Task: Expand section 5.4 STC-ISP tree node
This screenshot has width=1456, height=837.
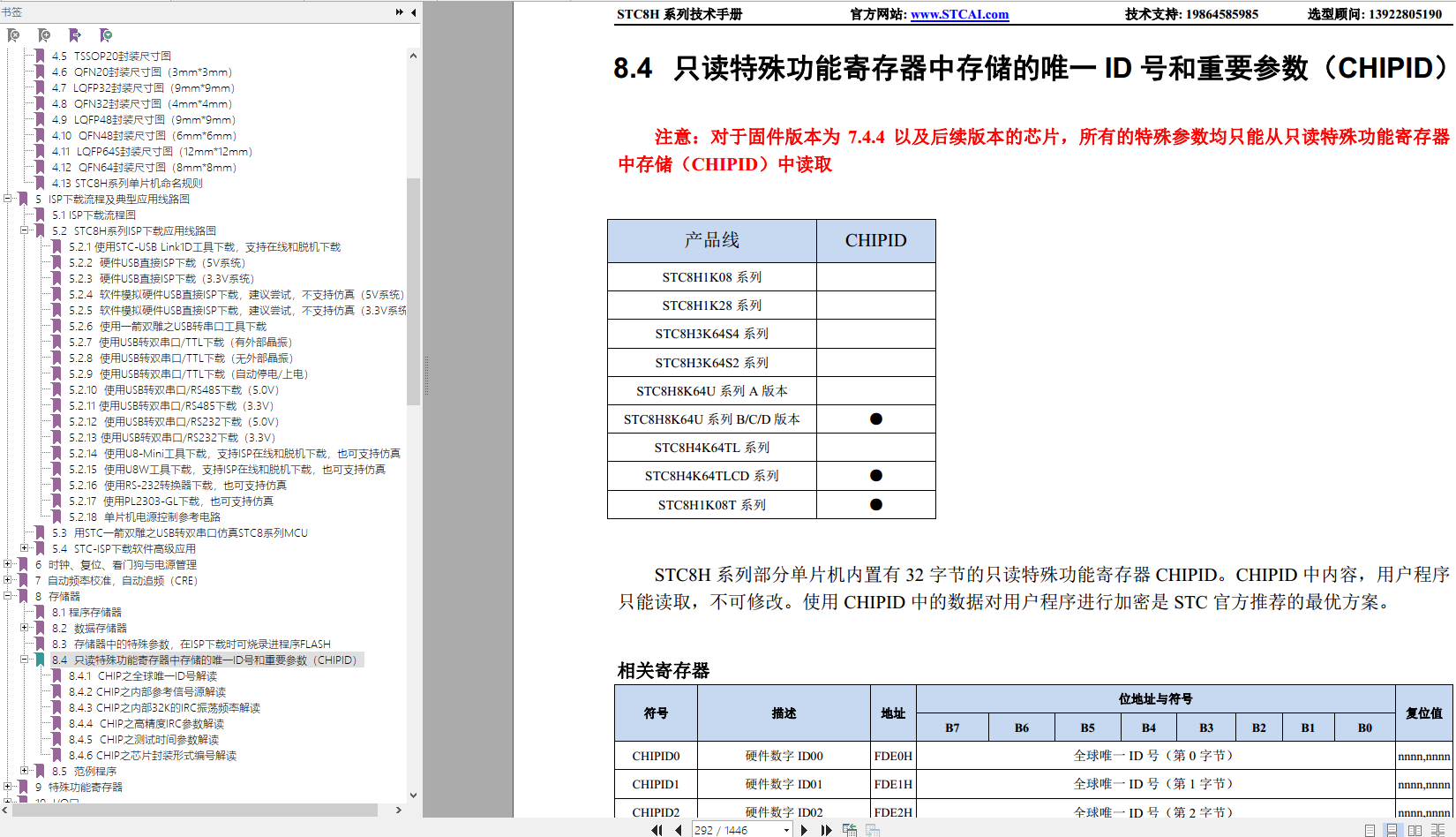Action: [26, 548]
